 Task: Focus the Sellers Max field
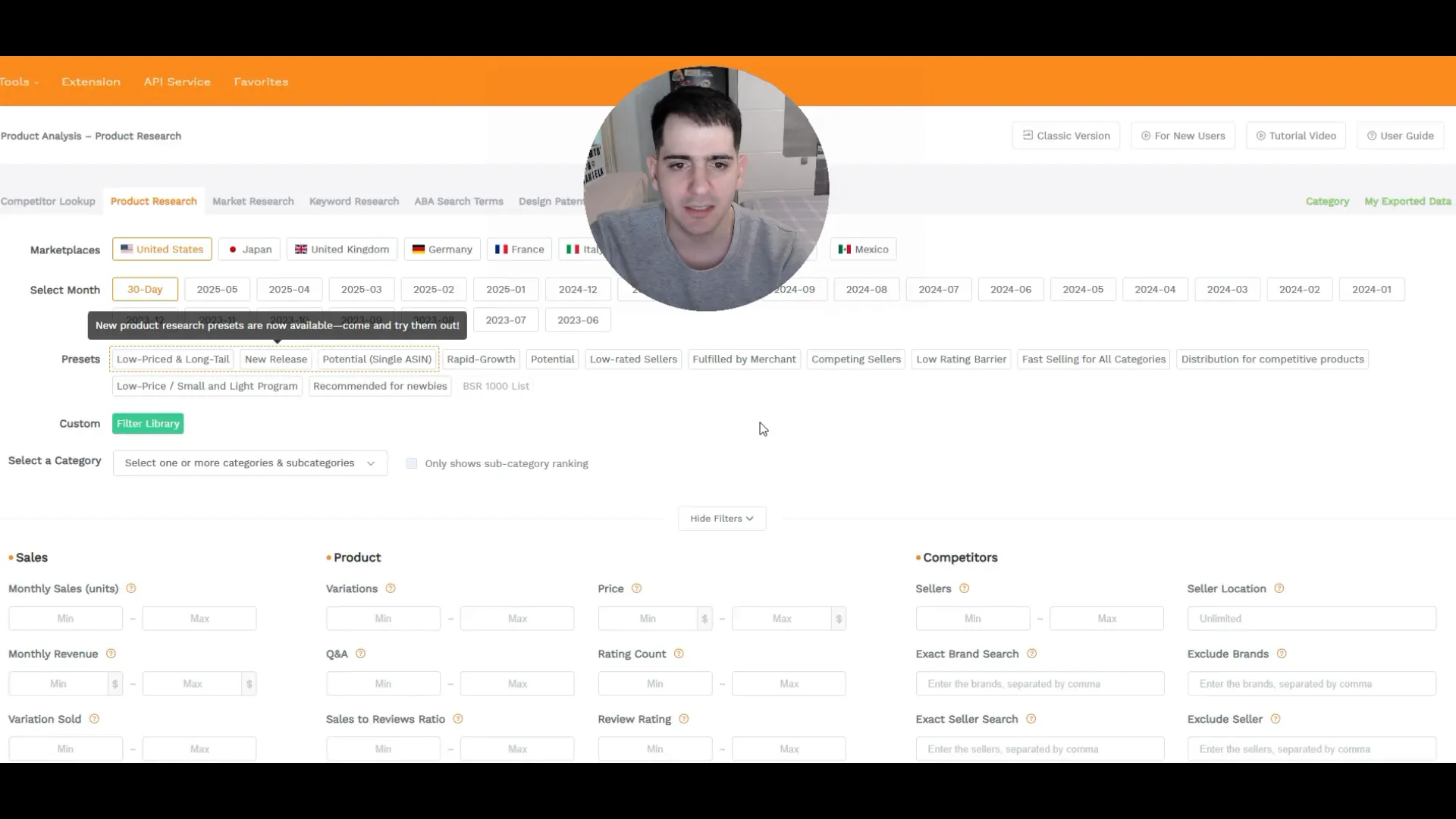[1106, 619]
